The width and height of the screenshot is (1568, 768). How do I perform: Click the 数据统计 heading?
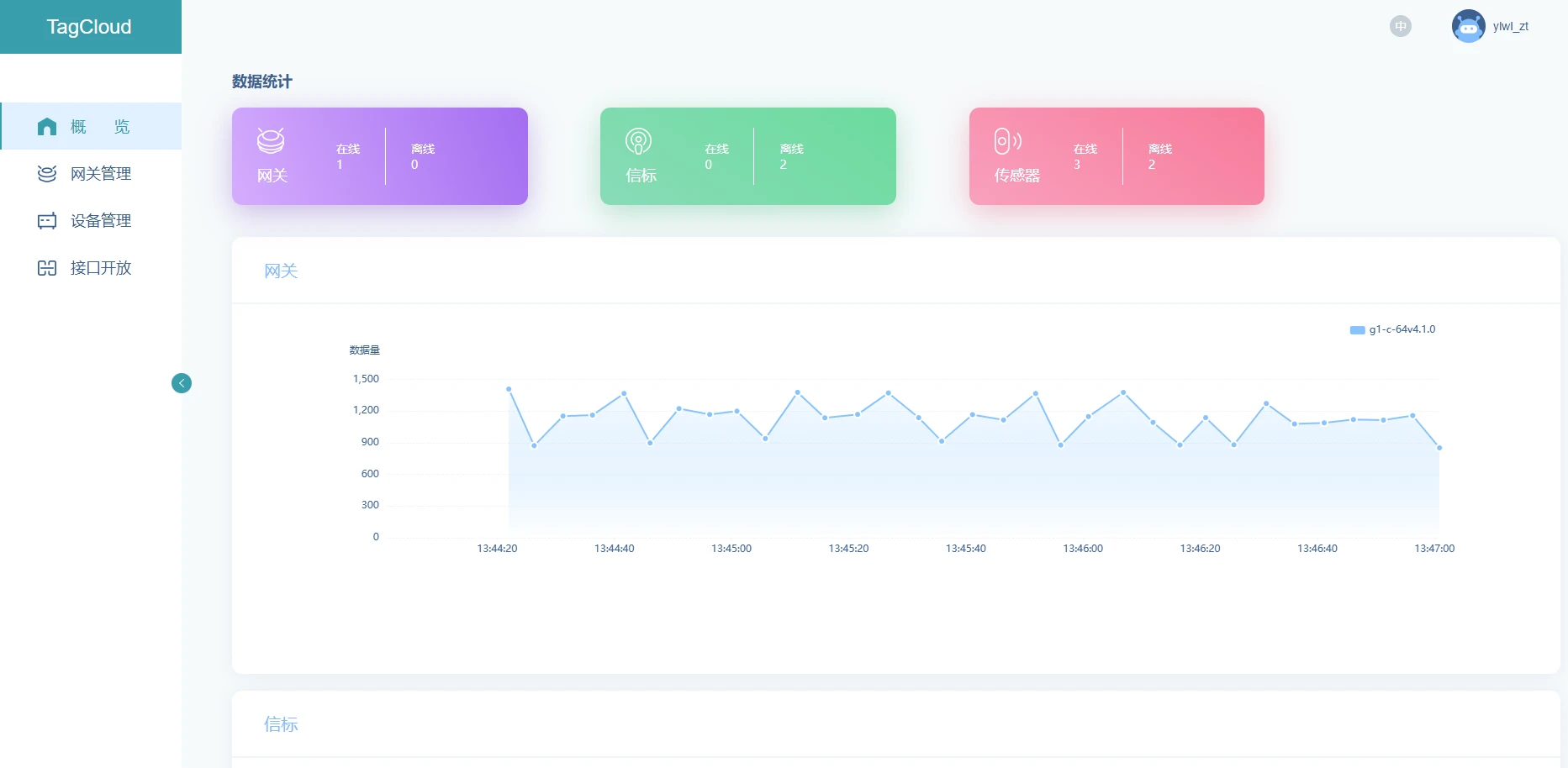click(x=262, y=82)
